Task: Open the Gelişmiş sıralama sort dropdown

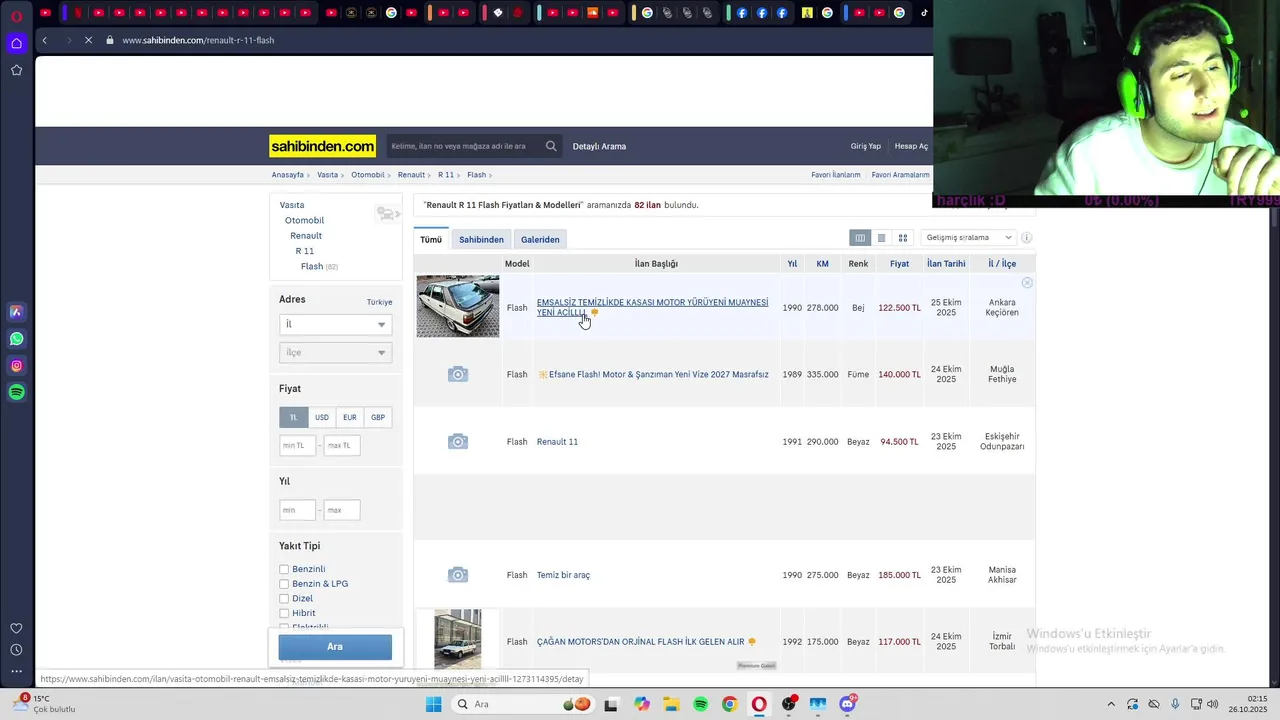Action: (x=969, y=238)
